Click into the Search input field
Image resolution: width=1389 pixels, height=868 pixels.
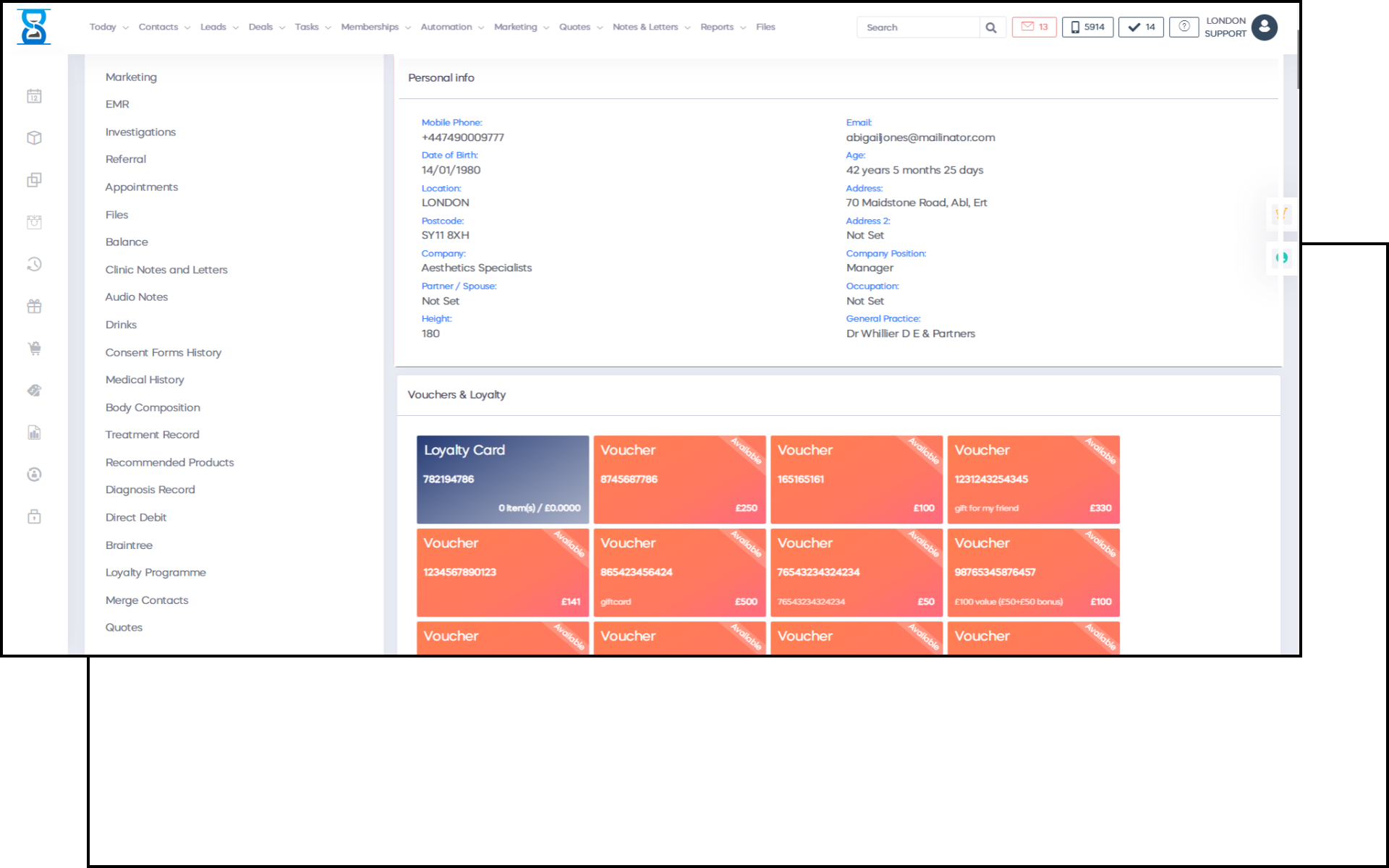(917, 27)
